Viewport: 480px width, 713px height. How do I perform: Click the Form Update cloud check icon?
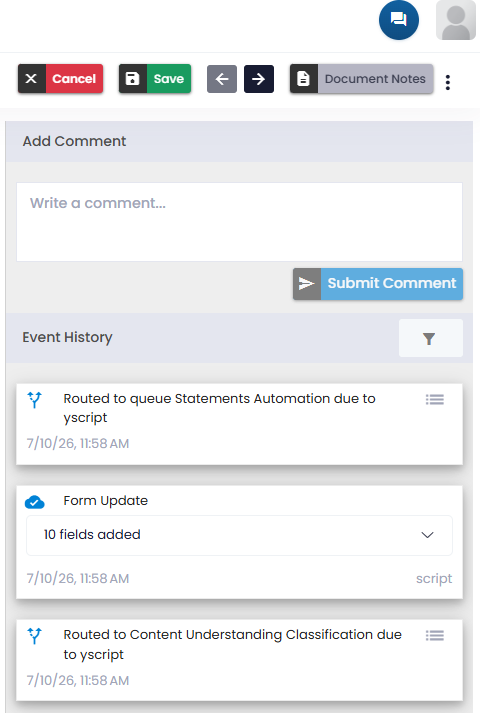pyautogui.click(x=35, y=502)
